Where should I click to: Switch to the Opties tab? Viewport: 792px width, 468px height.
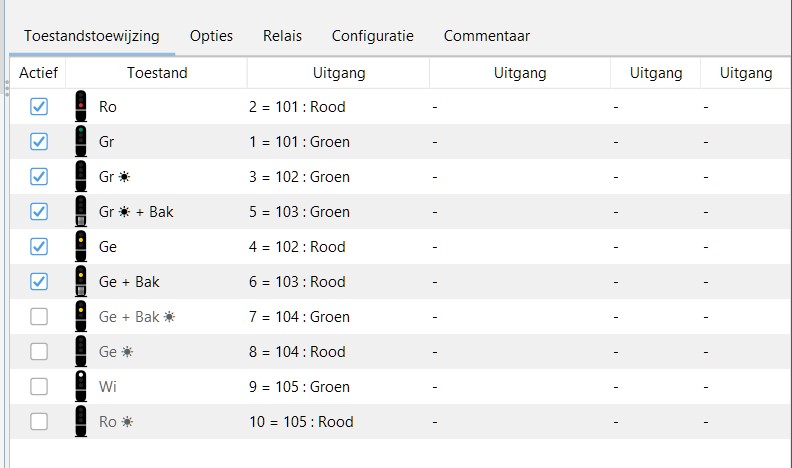coord(211,36)
